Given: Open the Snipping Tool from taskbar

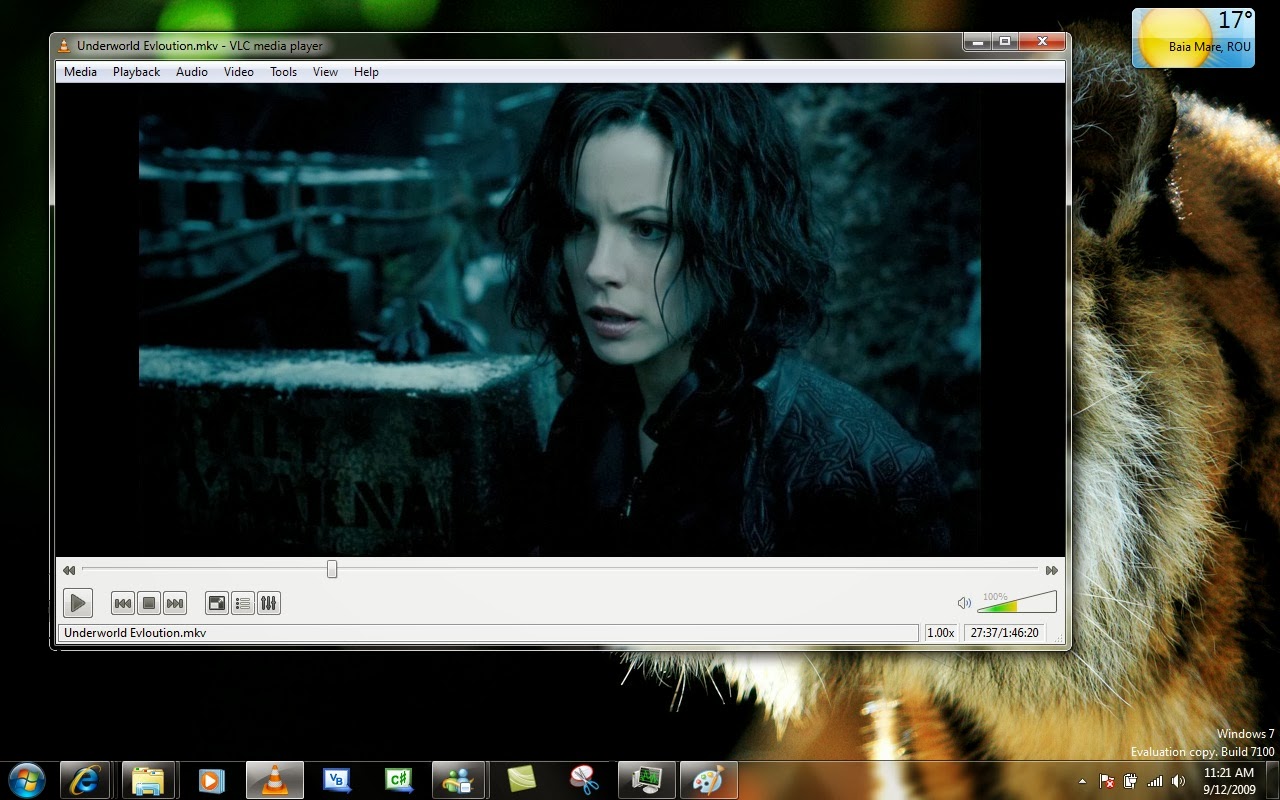Looking at the screenshot, I should click(585, 780).
